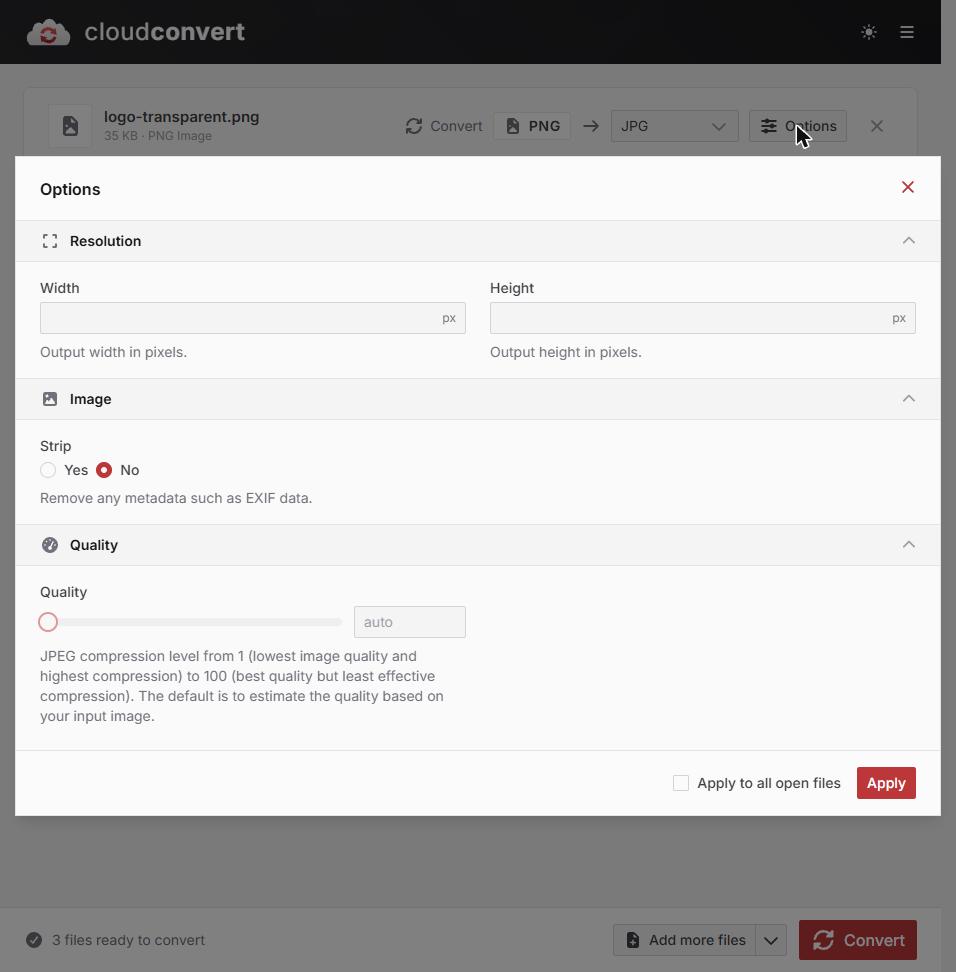Click the Apply button

886,783
